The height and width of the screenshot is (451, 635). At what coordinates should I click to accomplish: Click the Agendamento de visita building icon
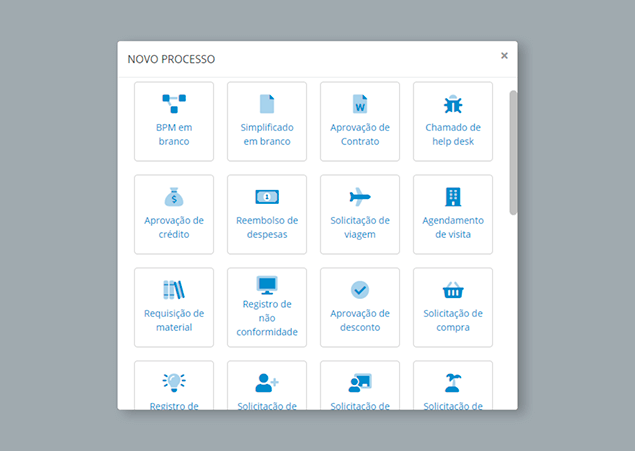(x=453, y=196)
